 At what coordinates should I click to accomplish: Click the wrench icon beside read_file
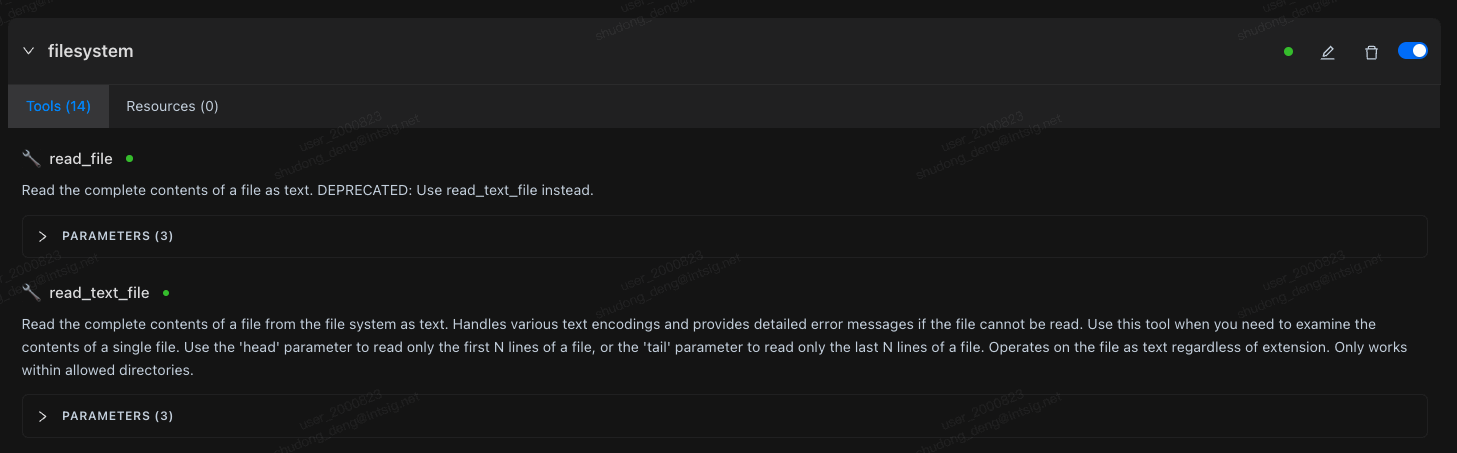click(x=31, y=158)
